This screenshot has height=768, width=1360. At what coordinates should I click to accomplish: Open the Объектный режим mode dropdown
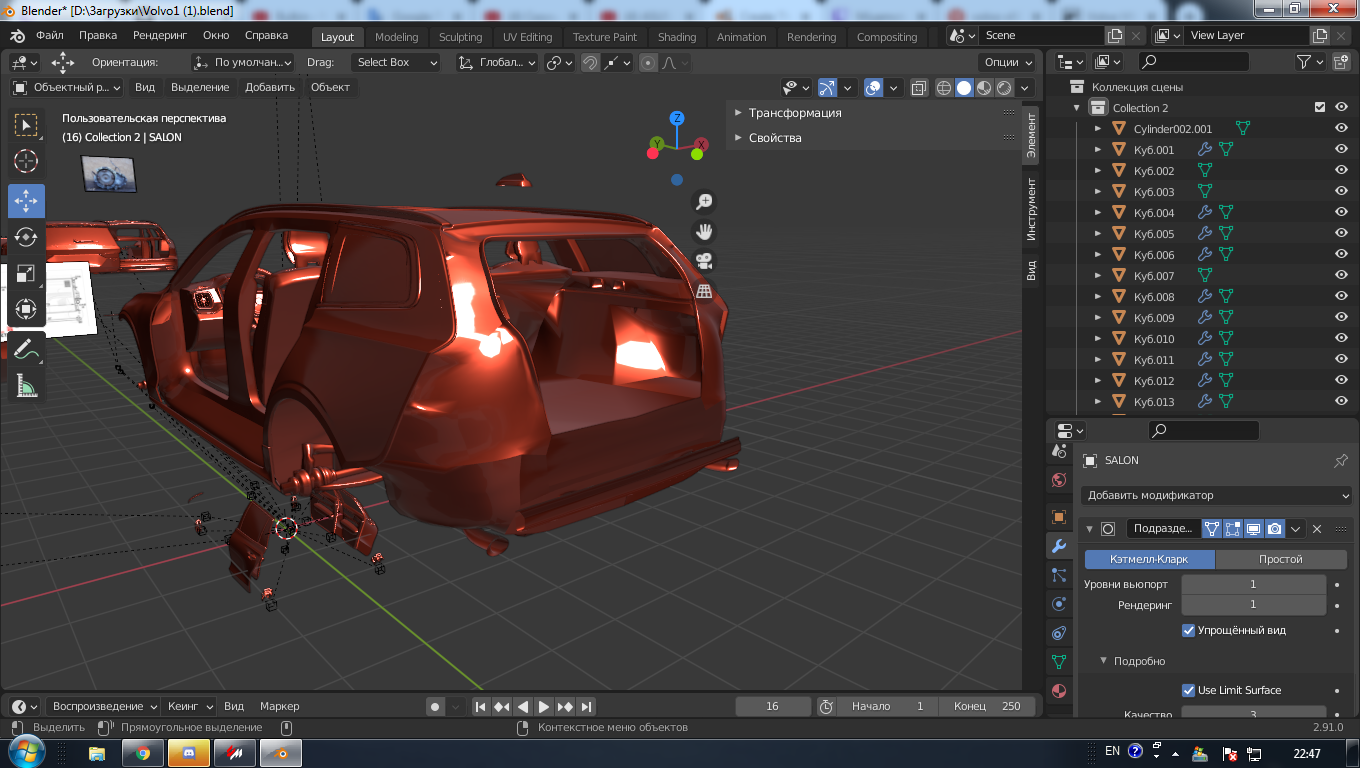point(66,88)
